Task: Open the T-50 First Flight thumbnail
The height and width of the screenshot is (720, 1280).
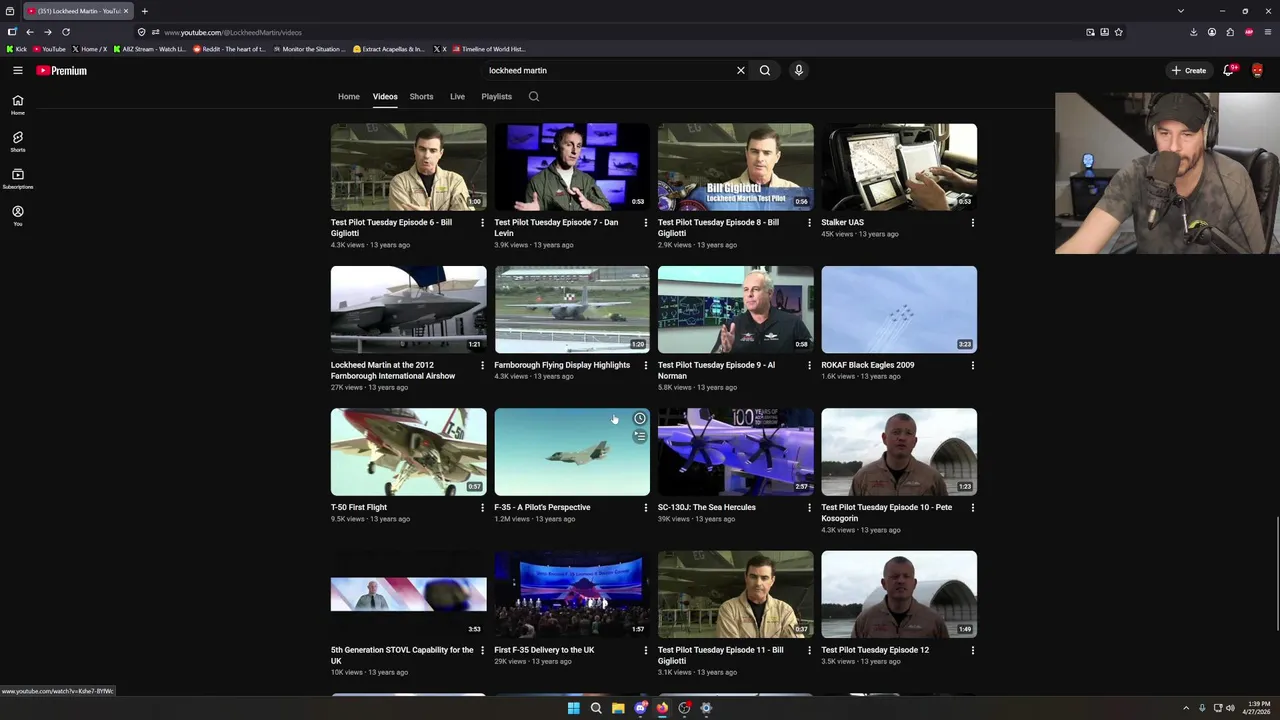Action: pos(408,452)
